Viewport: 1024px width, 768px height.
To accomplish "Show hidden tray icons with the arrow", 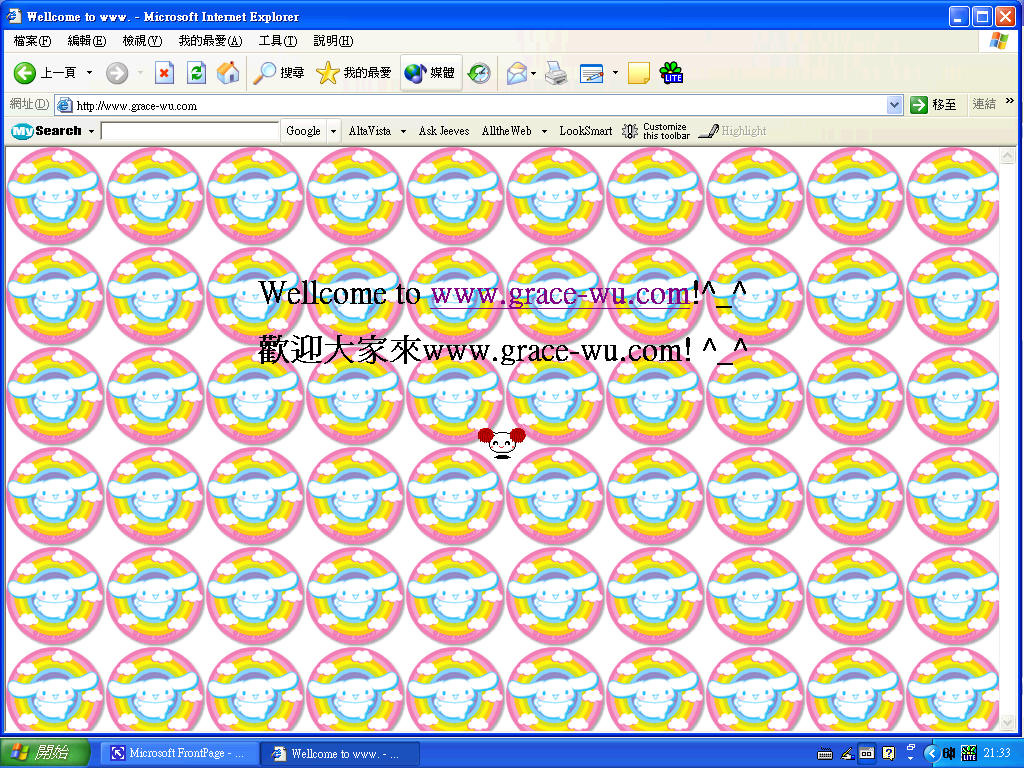I will tap(932, 754).
